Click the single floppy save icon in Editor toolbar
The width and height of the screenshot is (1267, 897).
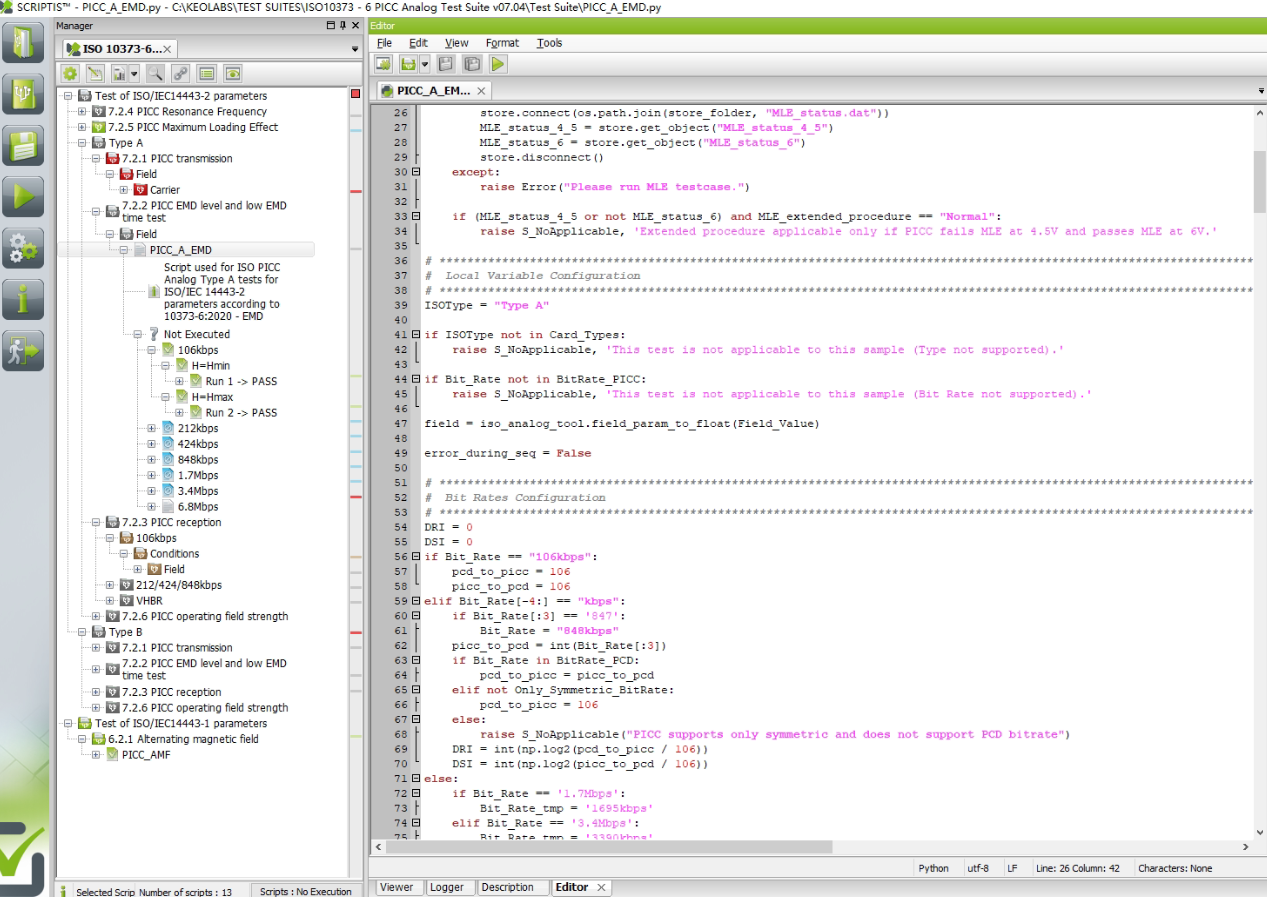pyautogui.click(x=446, y=64)
